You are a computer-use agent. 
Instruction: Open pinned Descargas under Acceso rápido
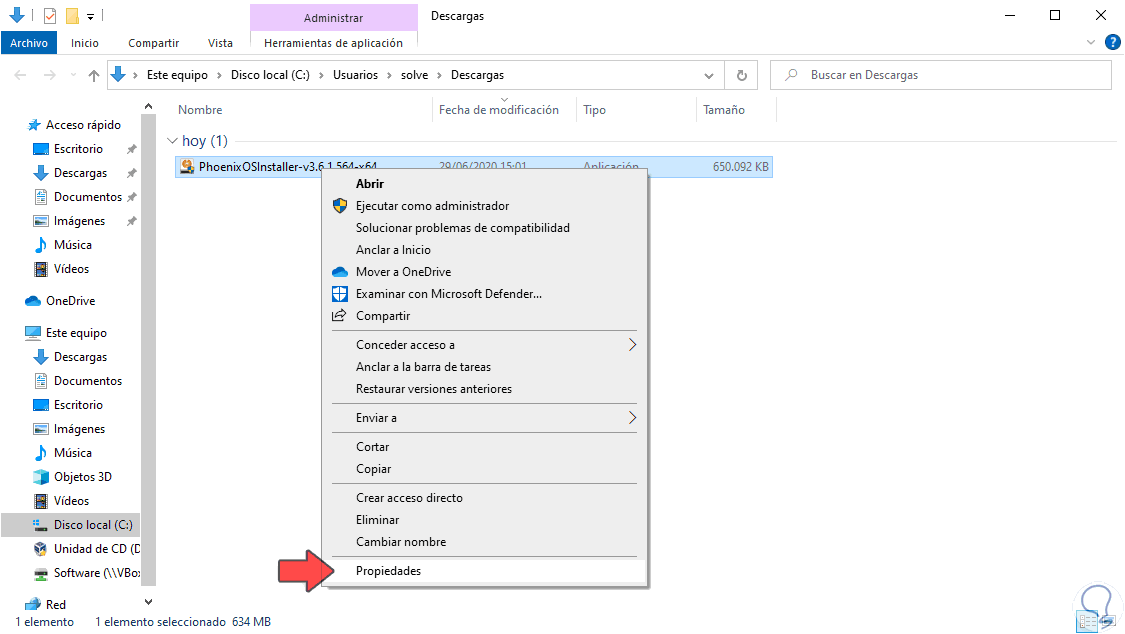(x=80, y=173)
